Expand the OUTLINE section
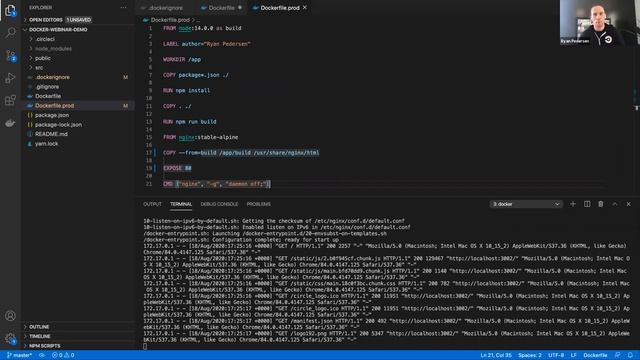 pyautogui.click(x=39, y=327)
